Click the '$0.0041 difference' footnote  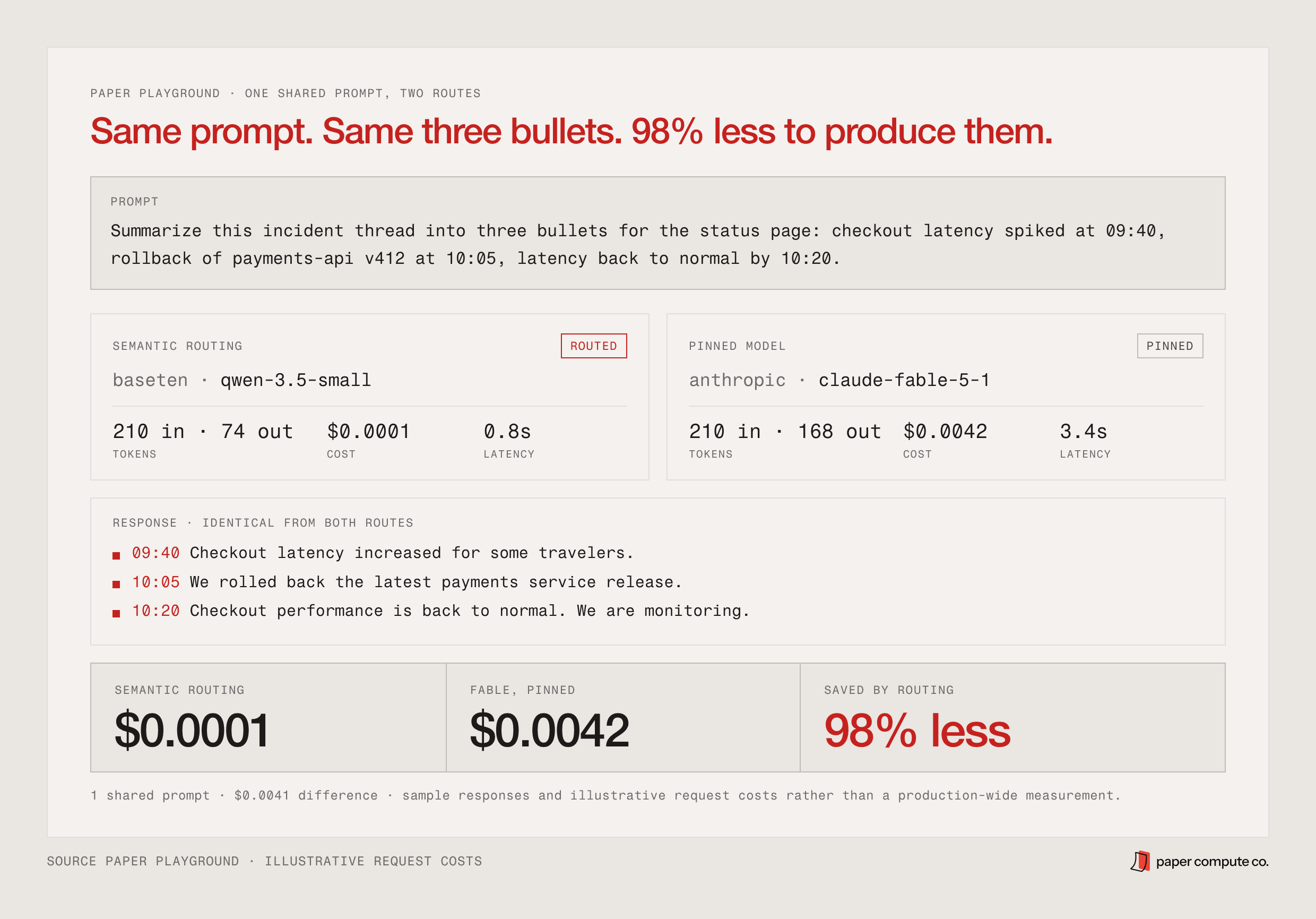coord(306,795)
